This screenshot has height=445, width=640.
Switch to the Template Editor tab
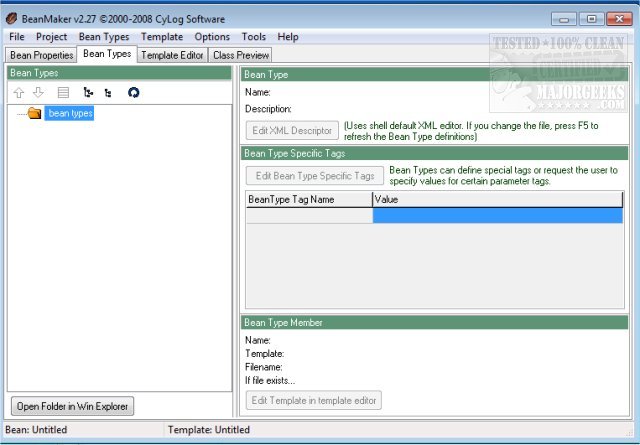(172, 55)
